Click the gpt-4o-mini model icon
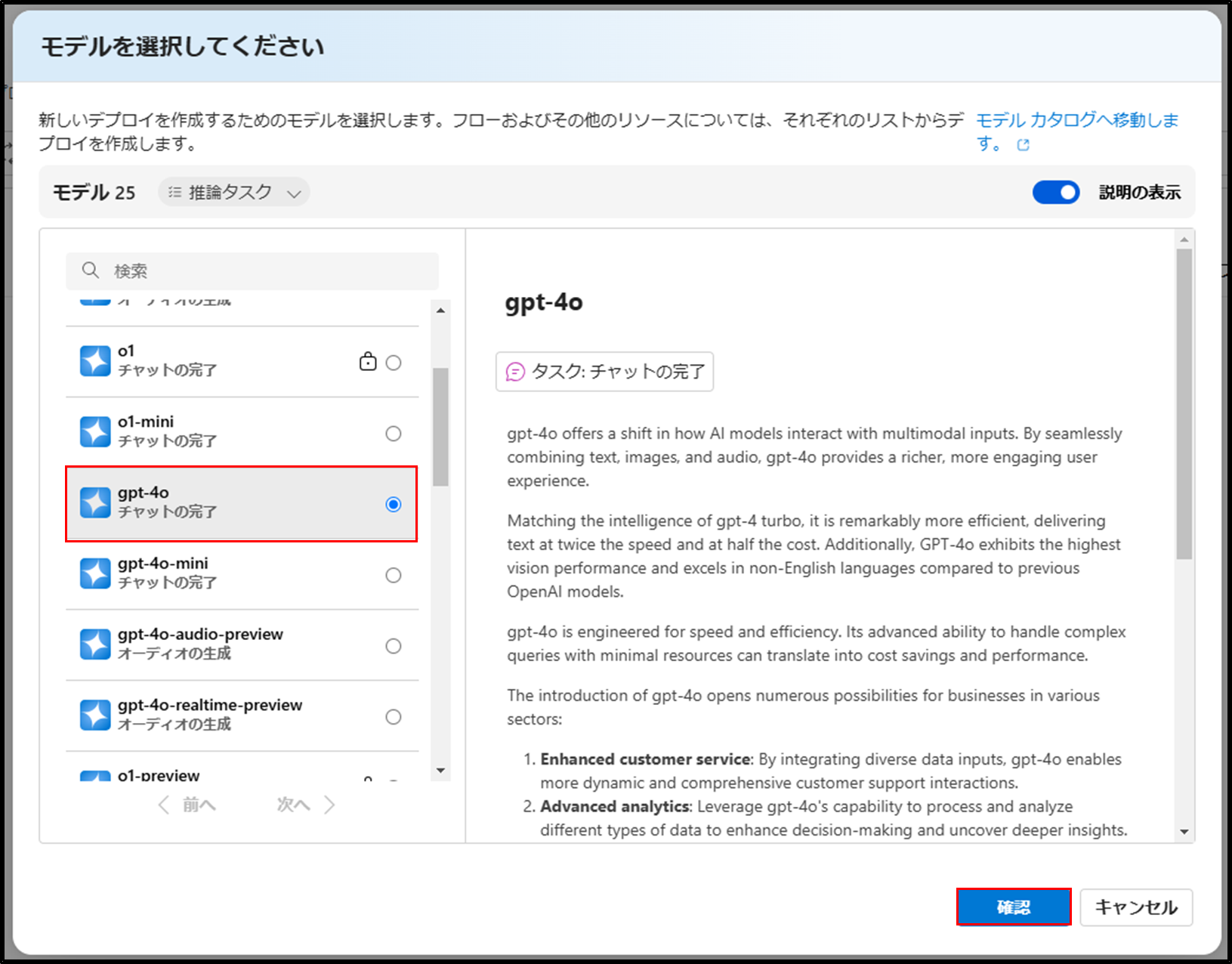Screen dimensions: 1232x964 coord(95,573)
